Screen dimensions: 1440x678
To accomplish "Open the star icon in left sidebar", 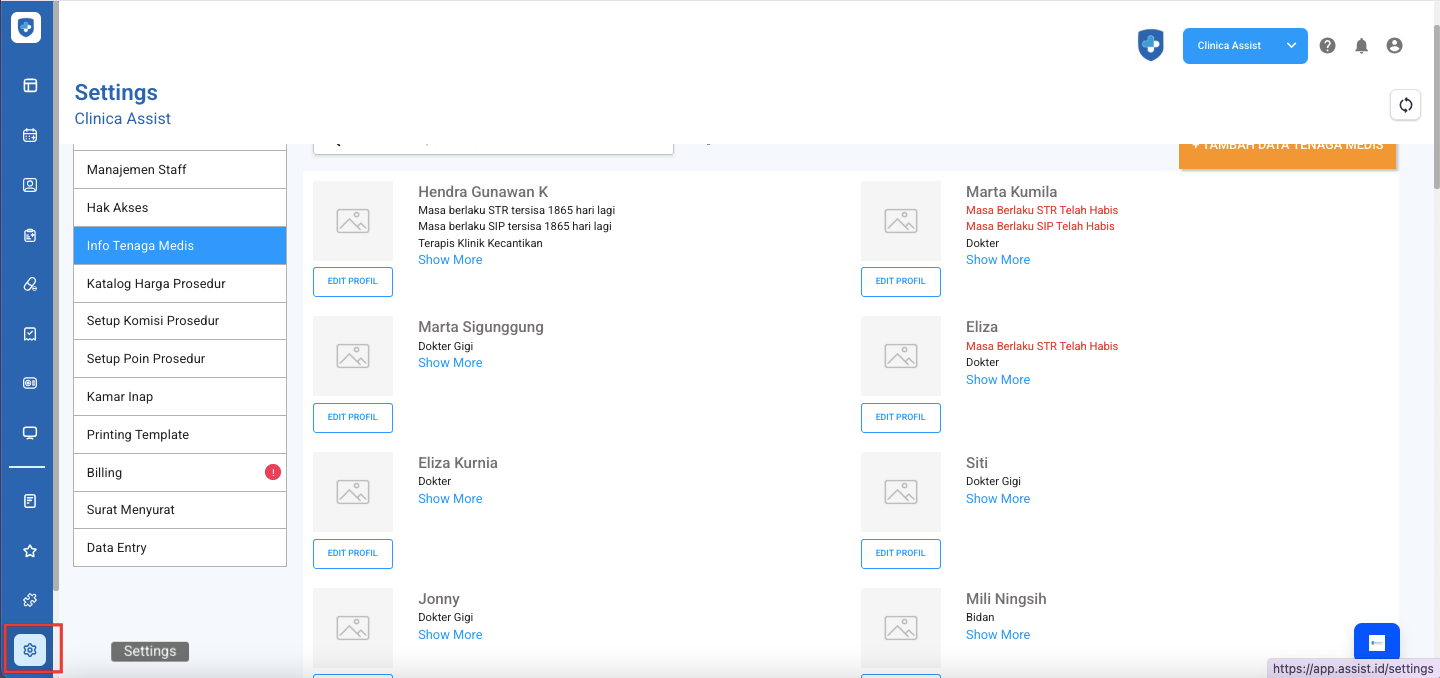I will 30,551.
